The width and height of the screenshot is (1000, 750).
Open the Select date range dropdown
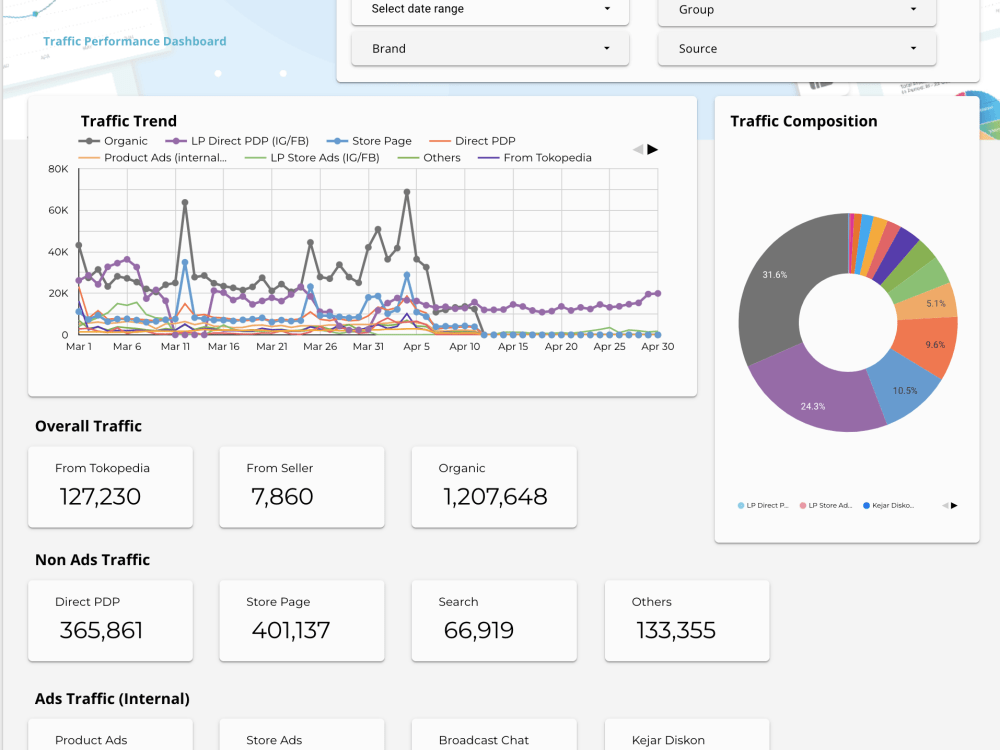[x=490, y=10]
